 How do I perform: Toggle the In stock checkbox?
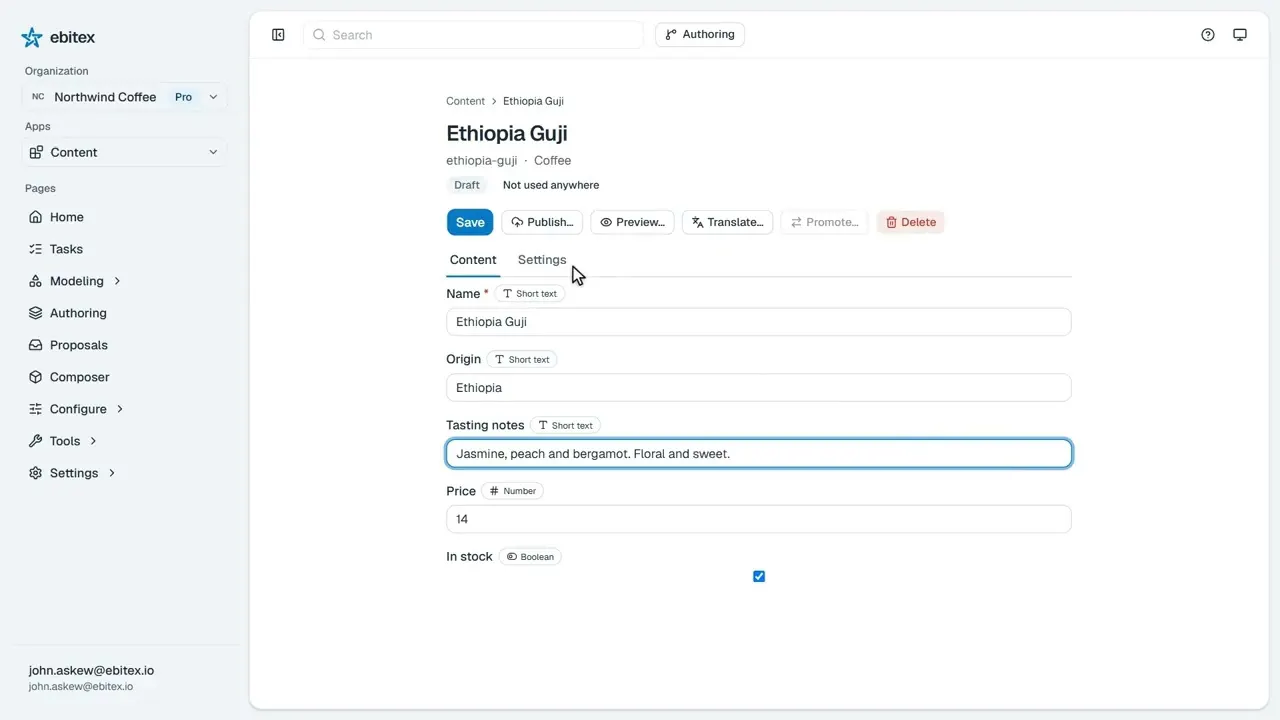759,576
